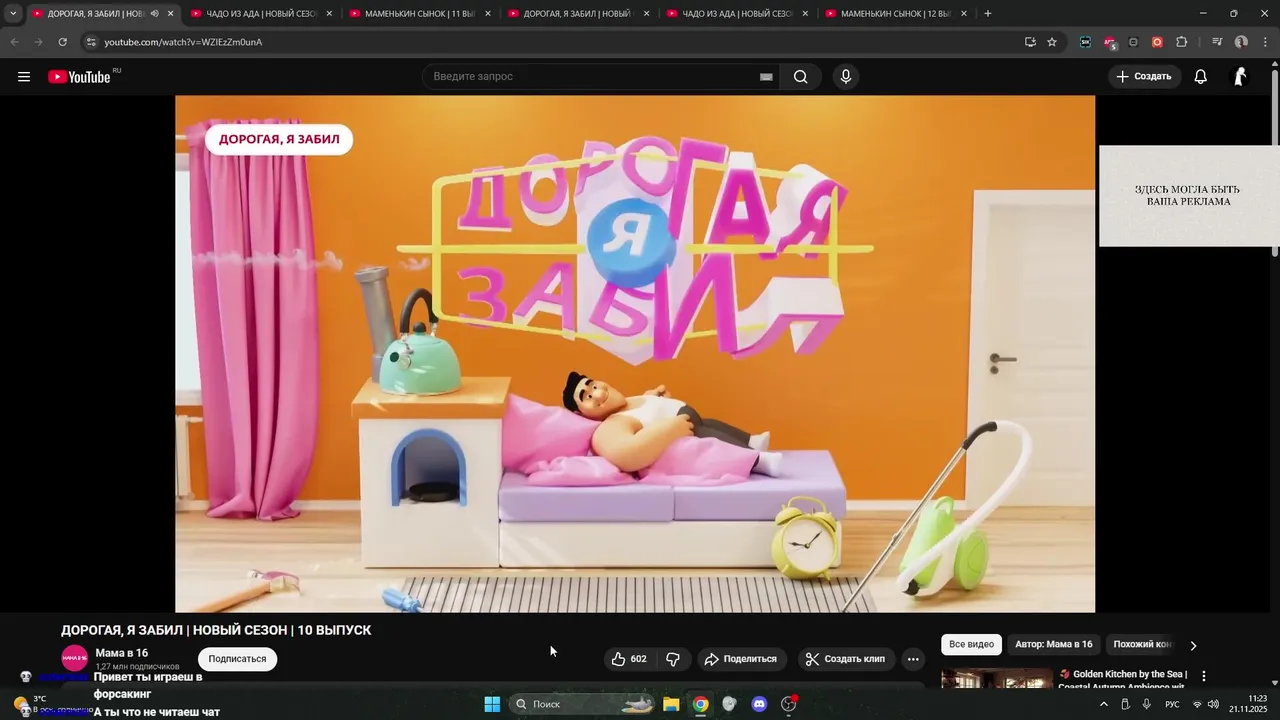Click the ЗДЕСЬ МОГЛА БЫТЬ ВАША РЕКЛАМА banner
This screenshot has width=1280, height=720.
pos(1188,196)
